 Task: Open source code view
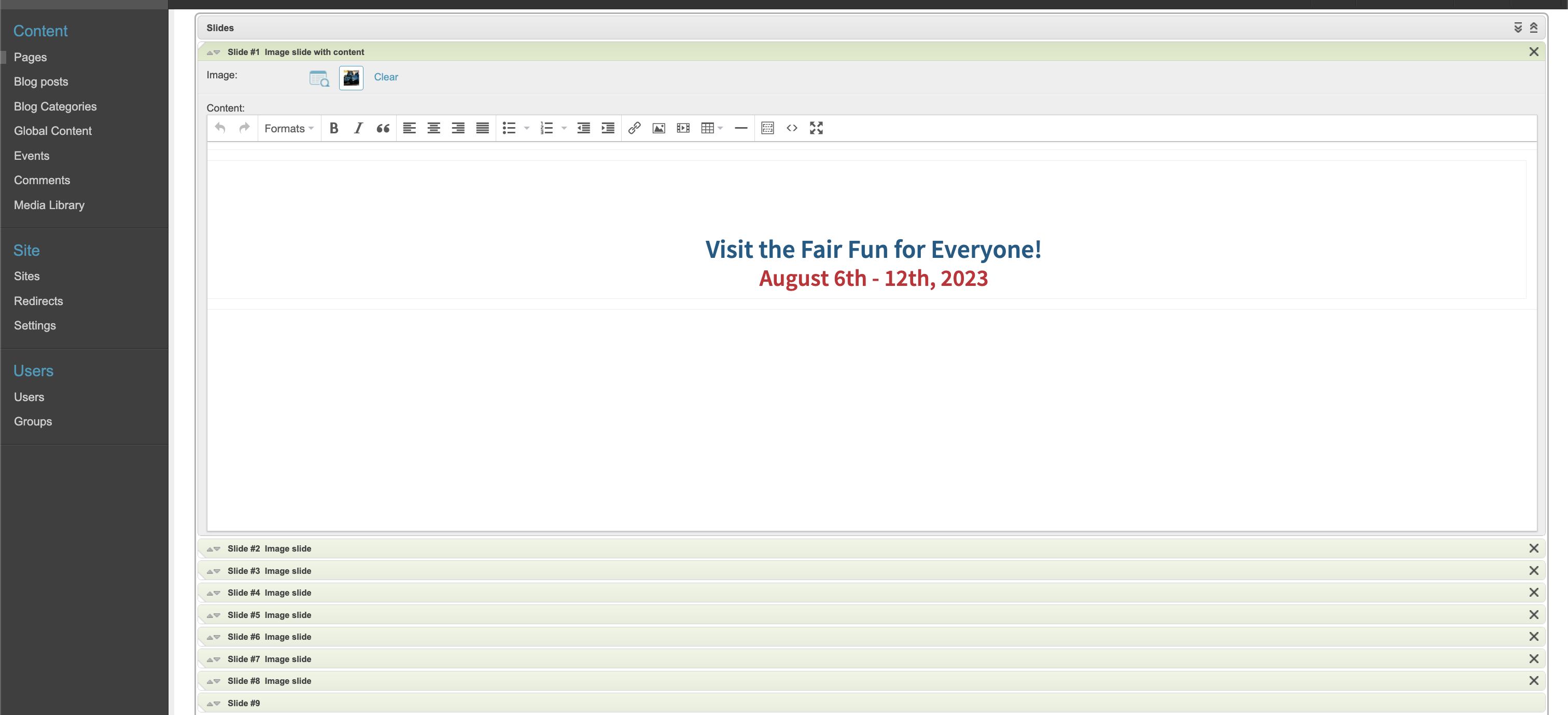(791, 128)
